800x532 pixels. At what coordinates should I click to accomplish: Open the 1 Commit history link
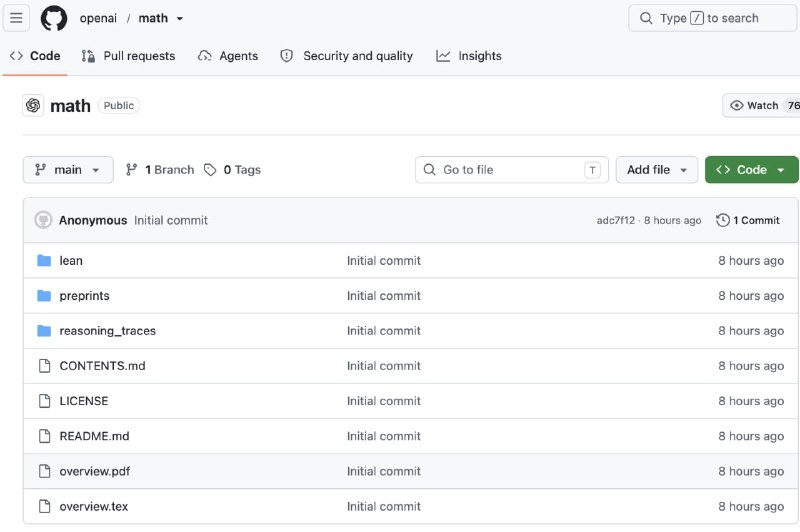click(748, 220)
